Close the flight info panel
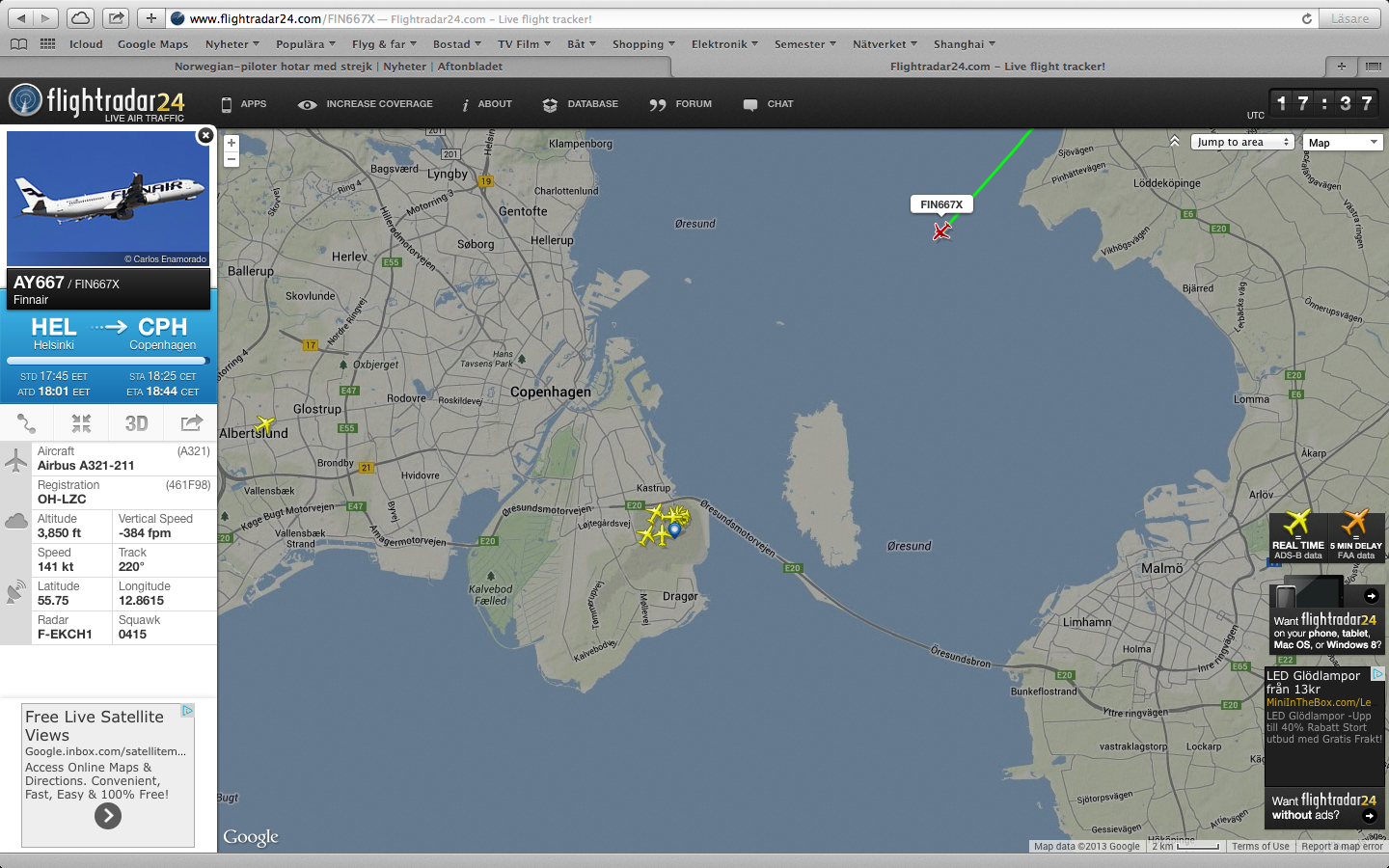 [x=205, y=136]
